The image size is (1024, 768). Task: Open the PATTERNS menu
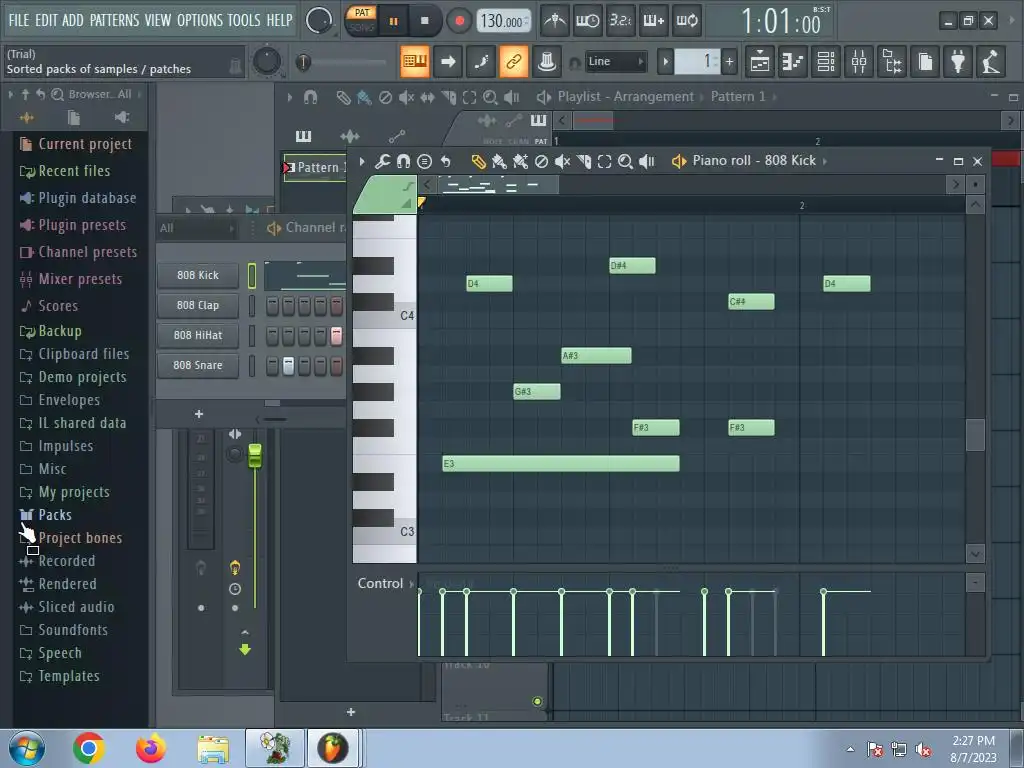(114, 20)
